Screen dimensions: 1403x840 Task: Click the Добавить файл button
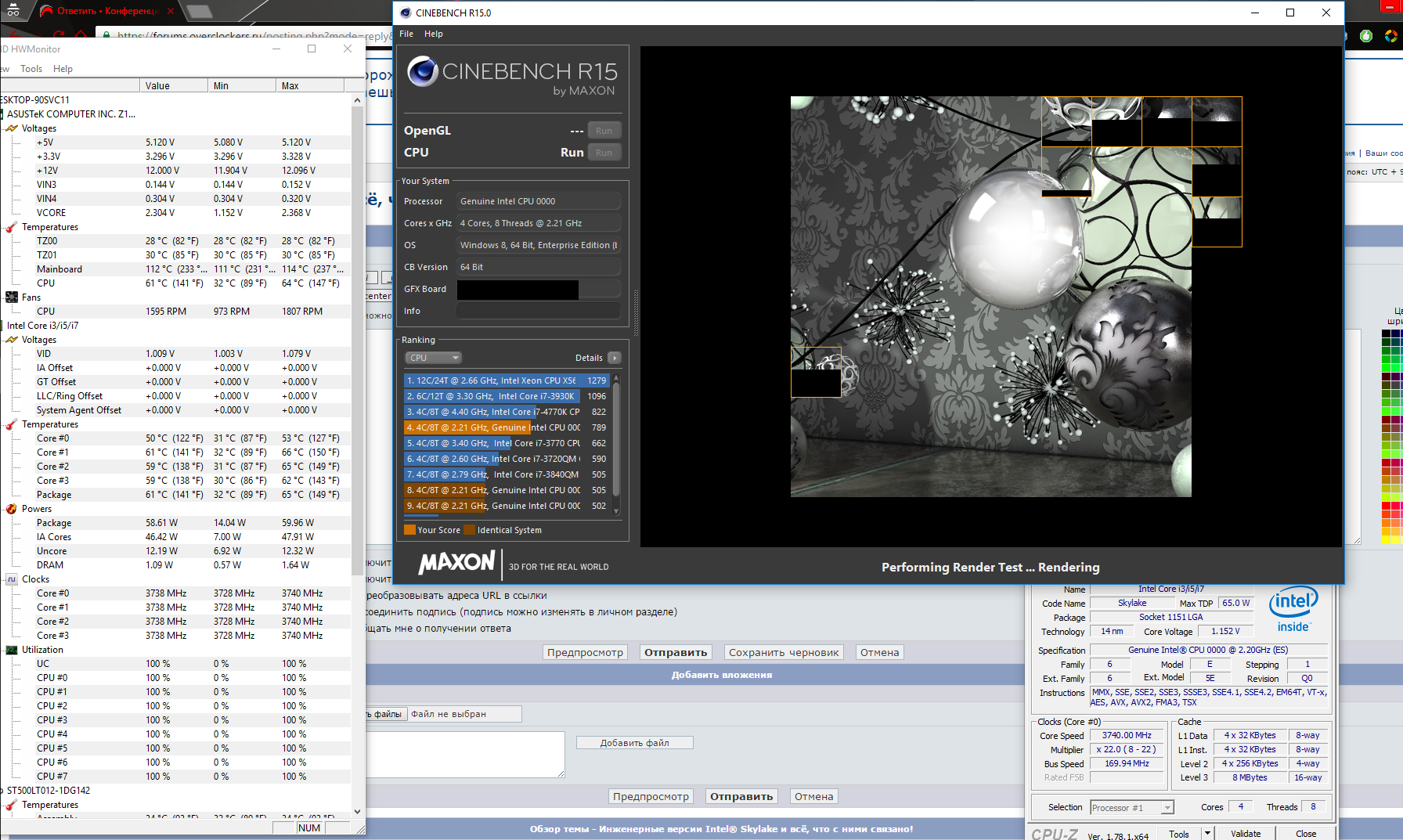pos(634,743)
